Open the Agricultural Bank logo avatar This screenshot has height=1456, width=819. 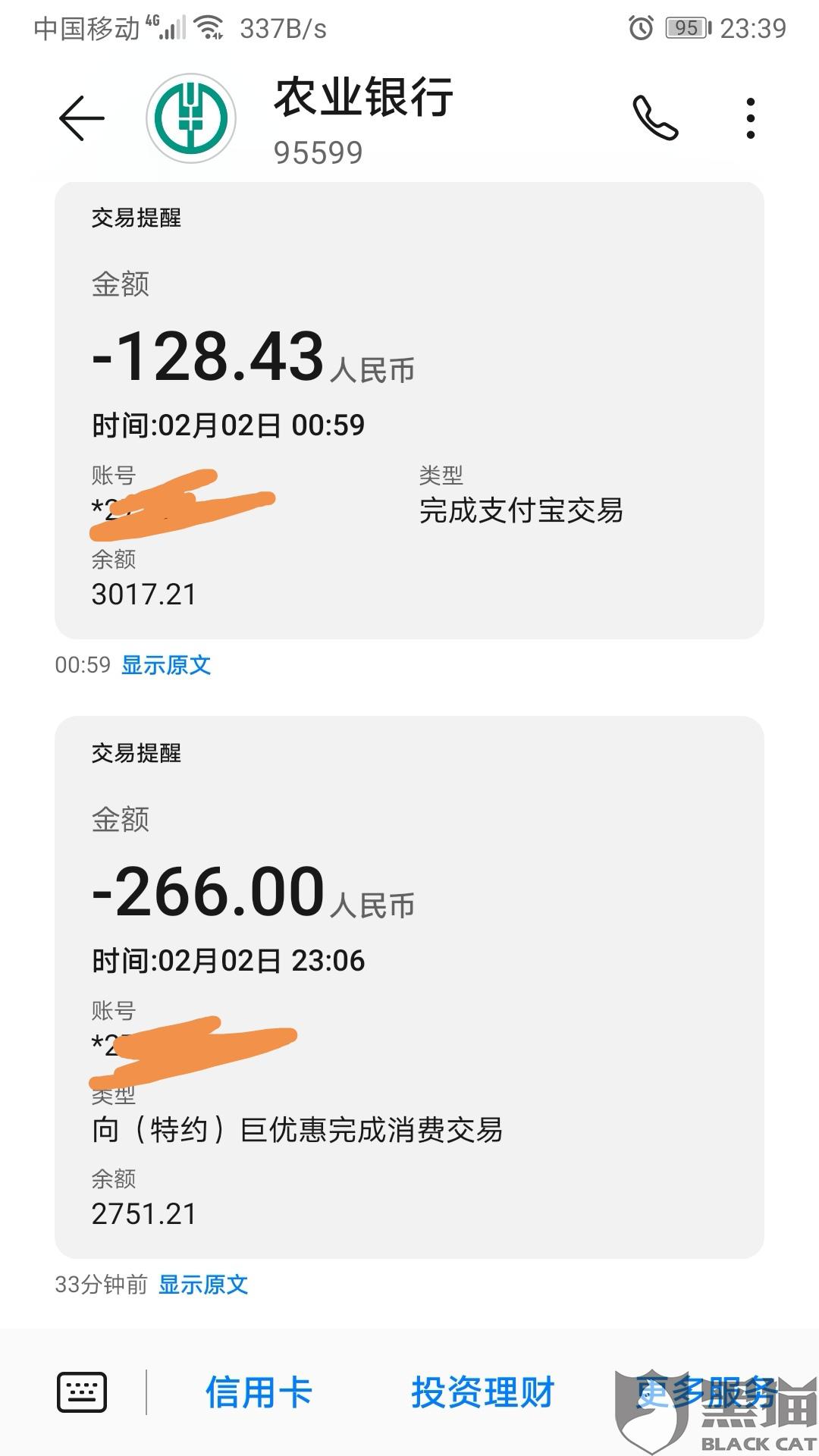click(191, 118)
